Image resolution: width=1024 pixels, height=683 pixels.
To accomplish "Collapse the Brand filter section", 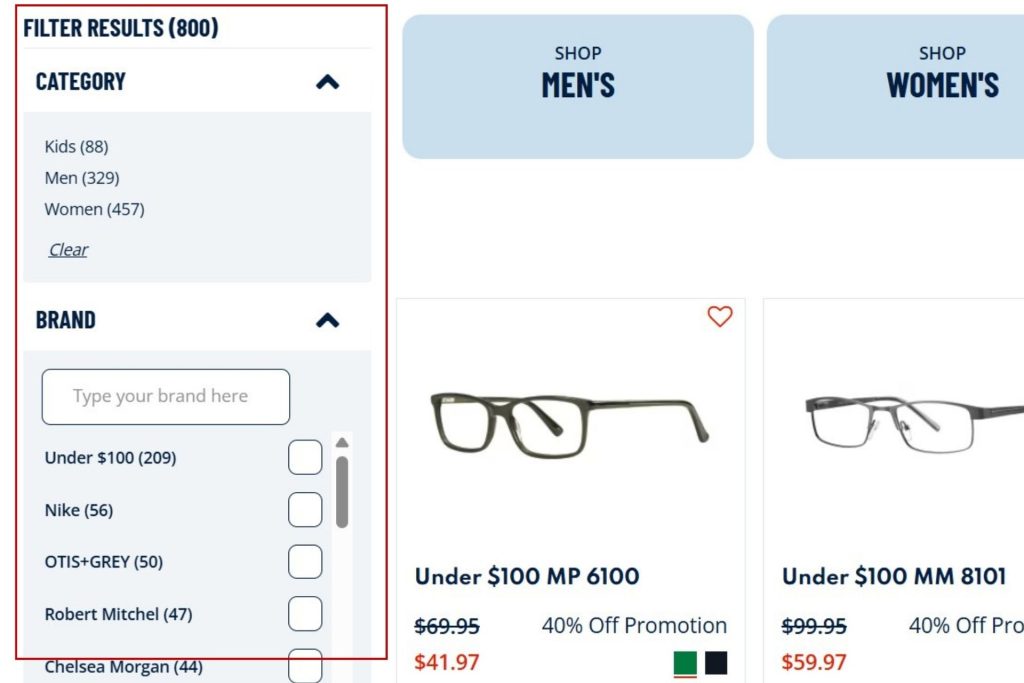I will 328,320.
